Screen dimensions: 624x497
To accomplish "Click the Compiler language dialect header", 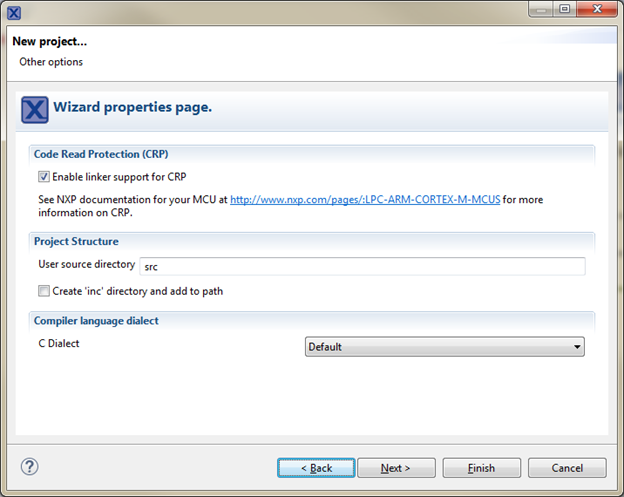I will click(x=96, y=320).
